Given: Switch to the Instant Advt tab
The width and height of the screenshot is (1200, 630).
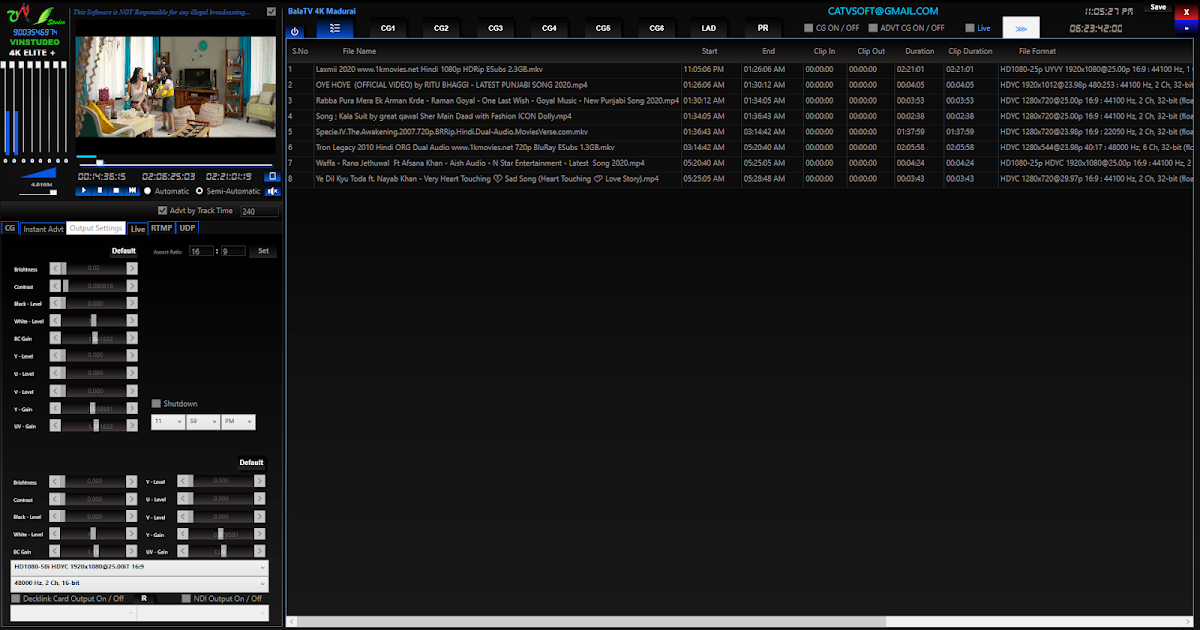Looking at the screenshot, I should [43, 228].
